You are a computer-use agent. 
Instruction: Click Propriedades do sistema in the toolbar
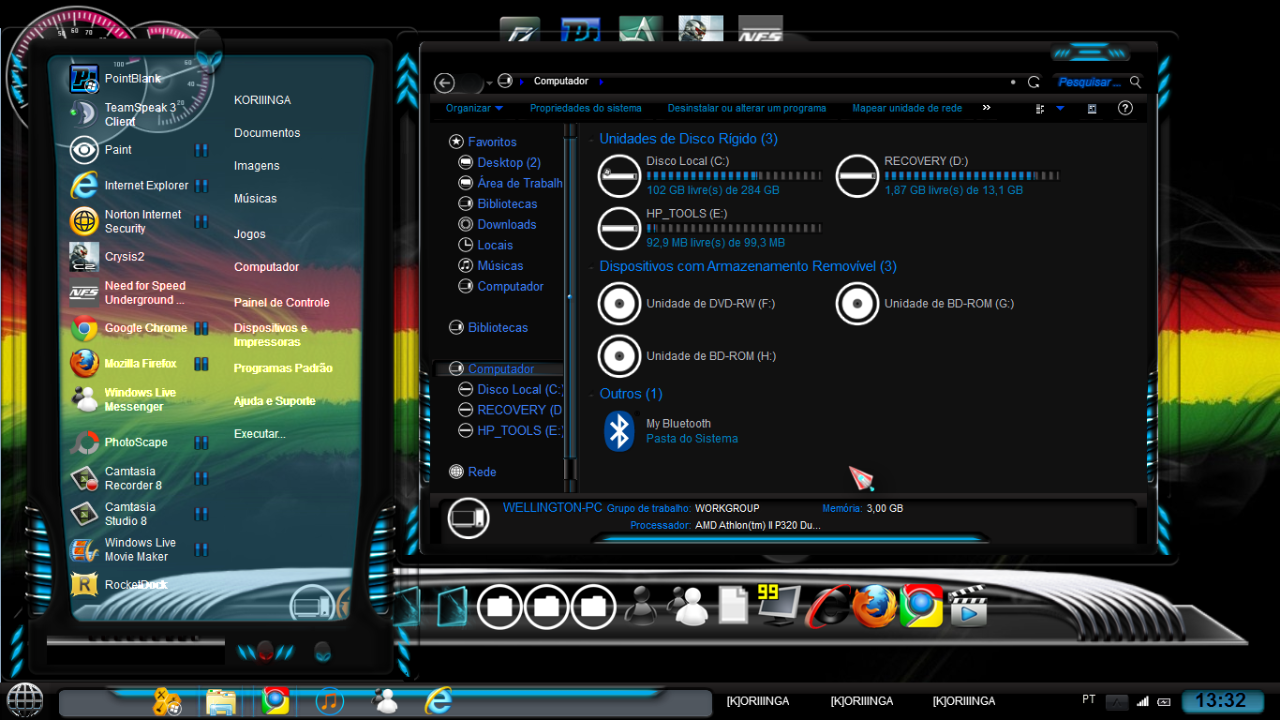tap(585, 108)
